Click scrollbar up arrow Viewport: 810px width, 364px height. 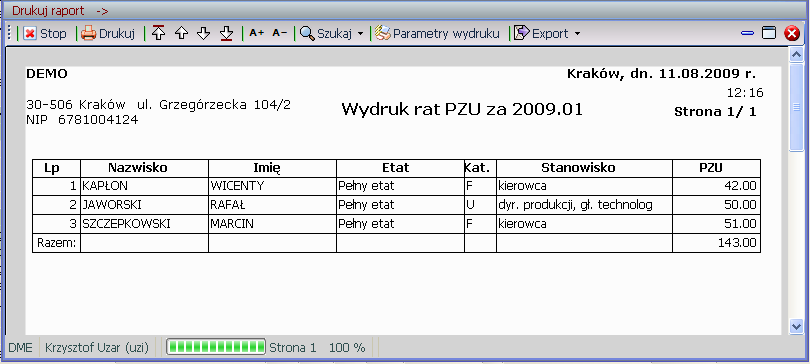796,55
